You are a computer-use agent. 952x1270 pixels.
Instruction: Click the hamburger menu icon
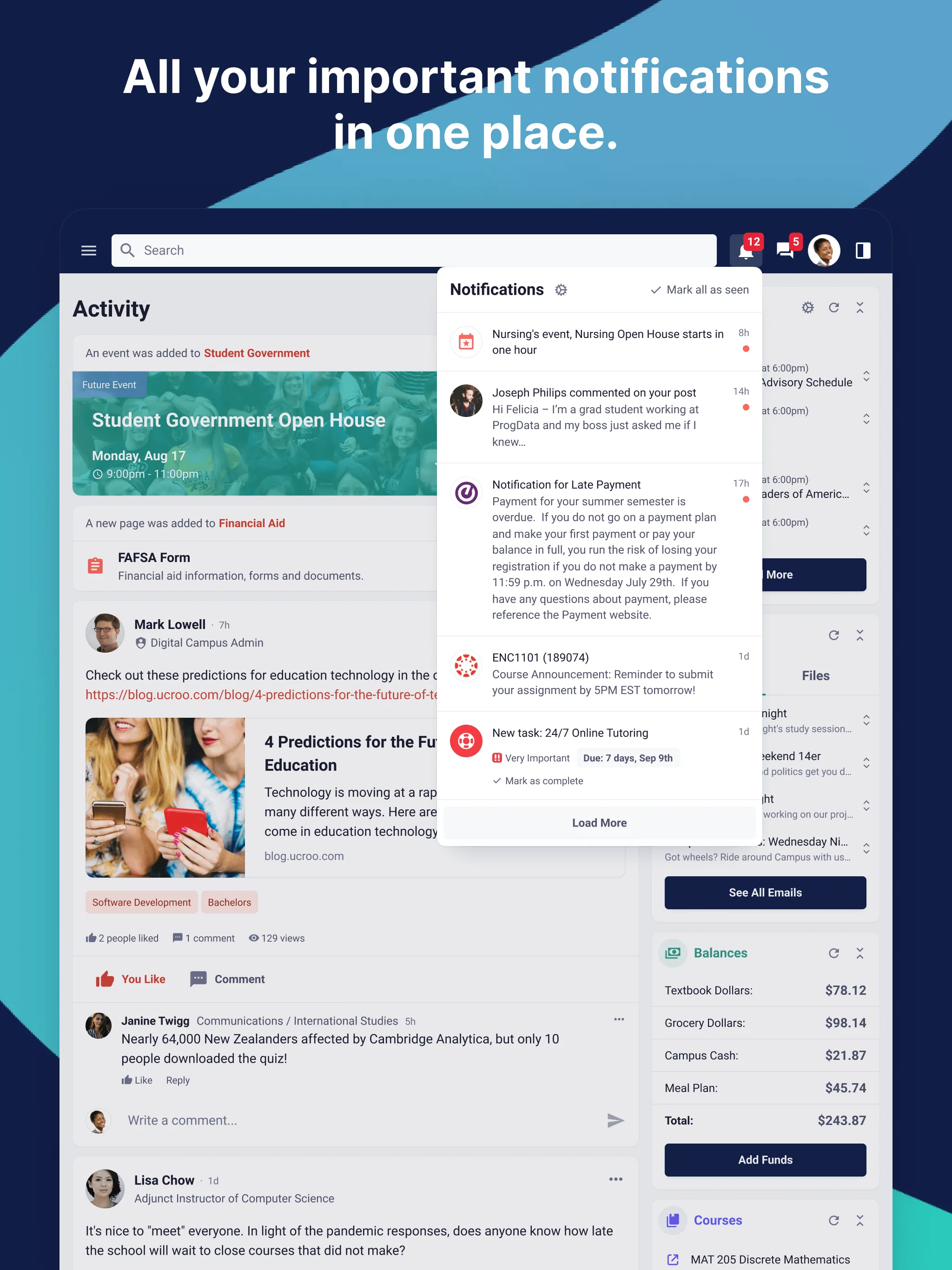pyautogui.click(x=89, y=250)
